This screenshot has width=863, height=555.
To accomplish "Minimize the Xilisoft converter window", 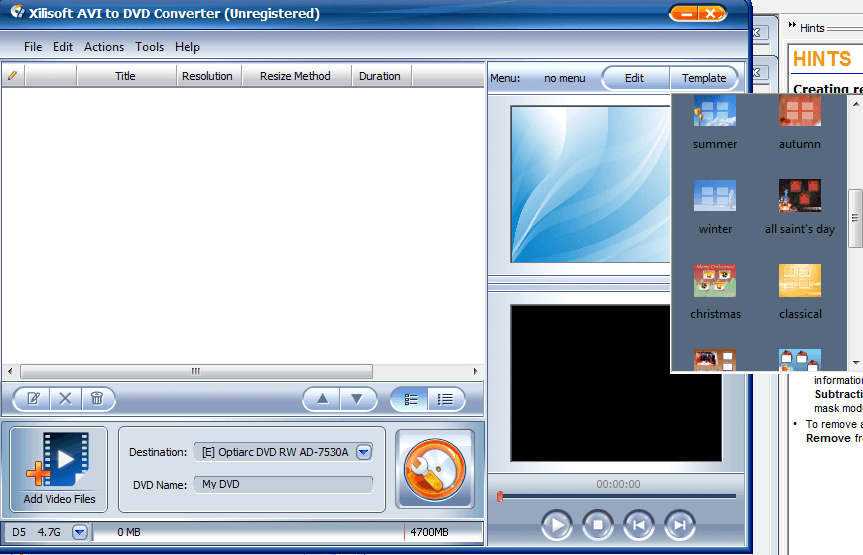I will point(685,13).
